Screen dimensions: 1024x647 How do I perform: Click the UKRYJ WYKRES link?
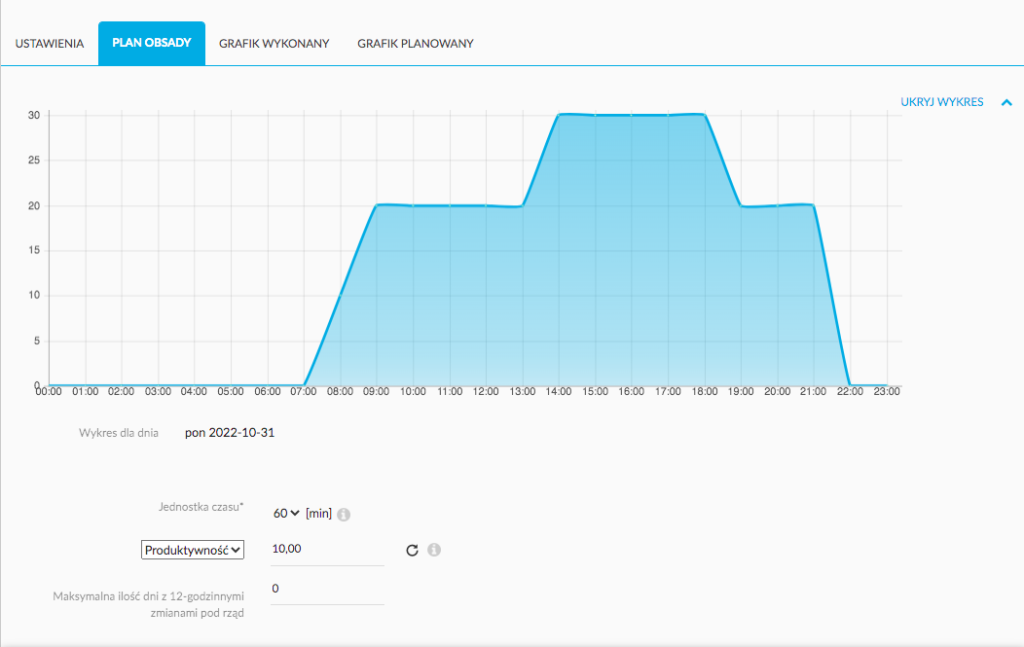941,102
